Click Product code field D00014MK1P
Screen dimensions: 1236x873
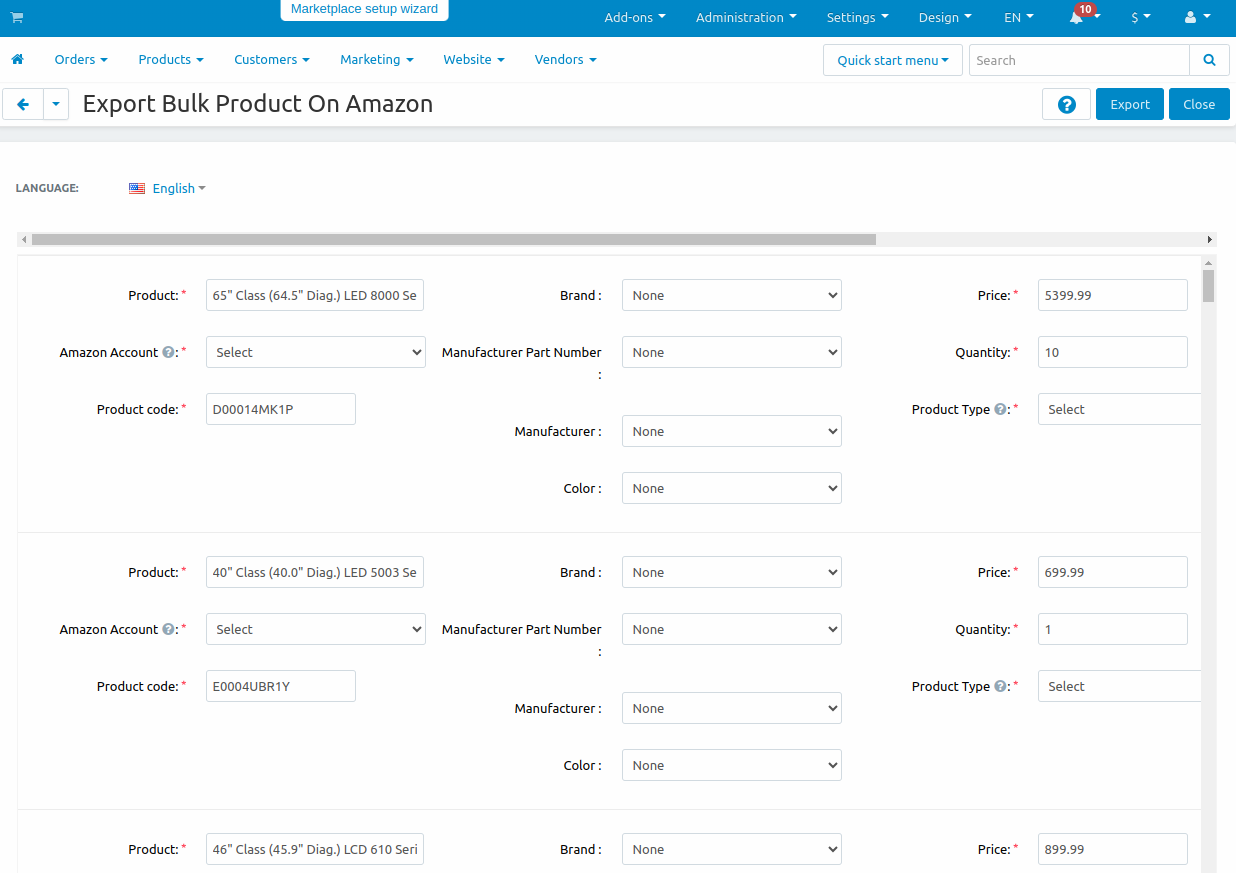point(281,409)
